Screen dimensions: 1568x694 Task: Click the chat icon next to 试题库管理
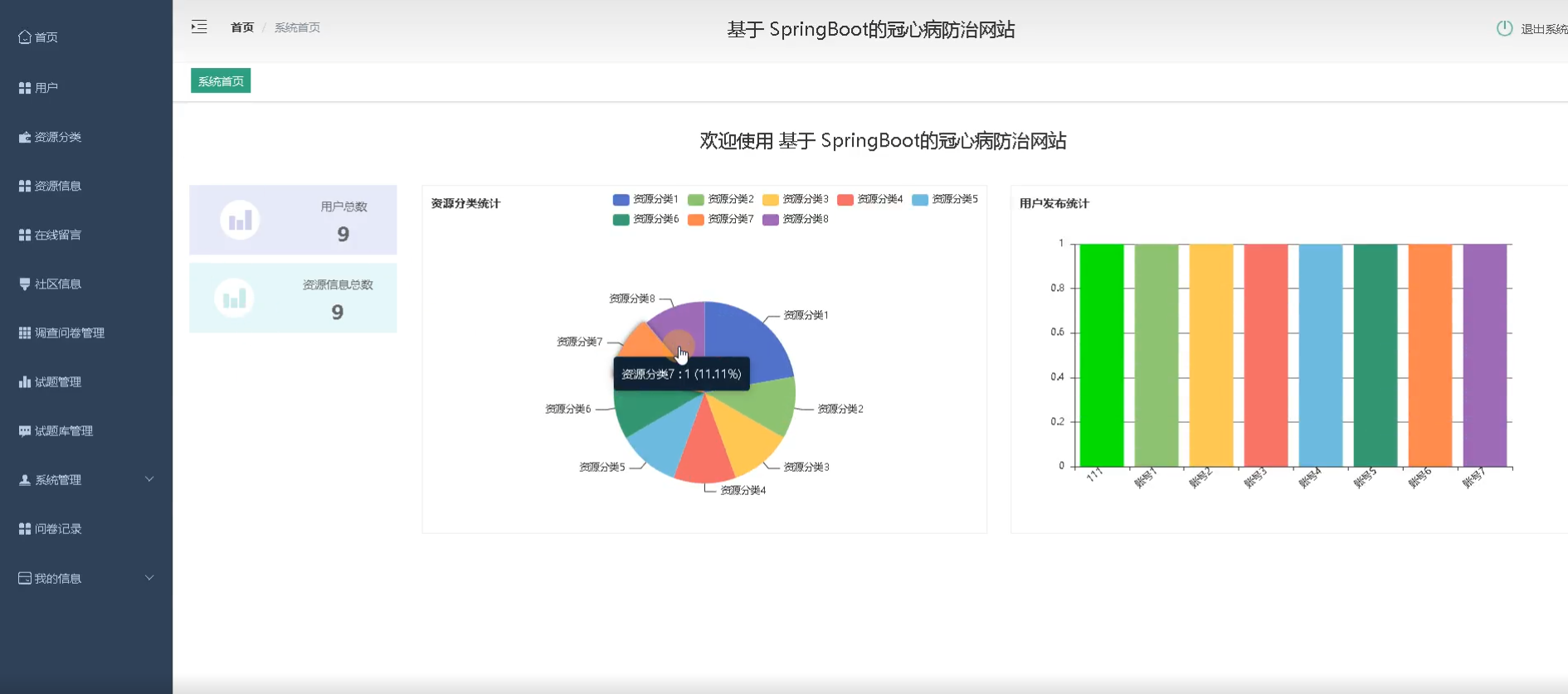coord(25,430)
